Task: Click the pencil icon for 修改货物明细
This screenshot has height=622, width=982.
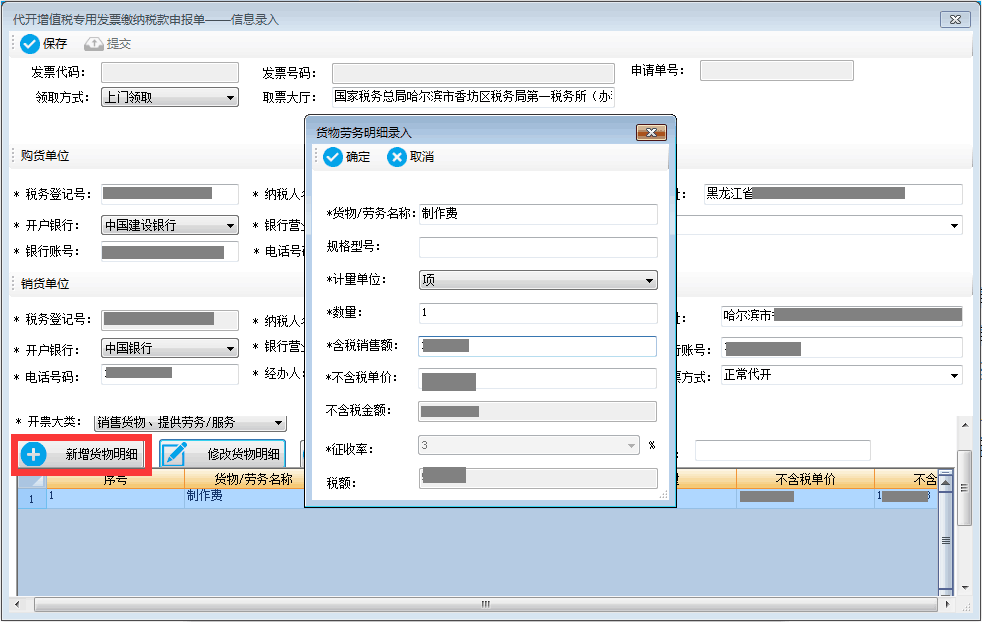Action: [175, 454]
